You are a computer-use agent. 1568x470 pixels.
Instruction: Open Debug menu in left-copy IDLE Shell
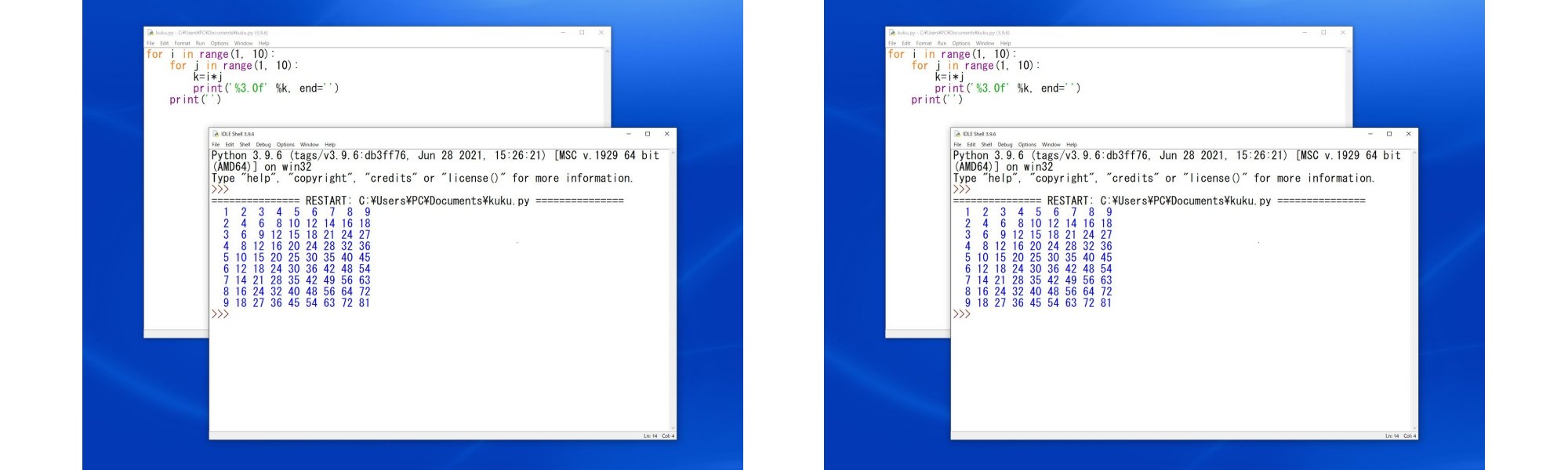click(263, 144)
